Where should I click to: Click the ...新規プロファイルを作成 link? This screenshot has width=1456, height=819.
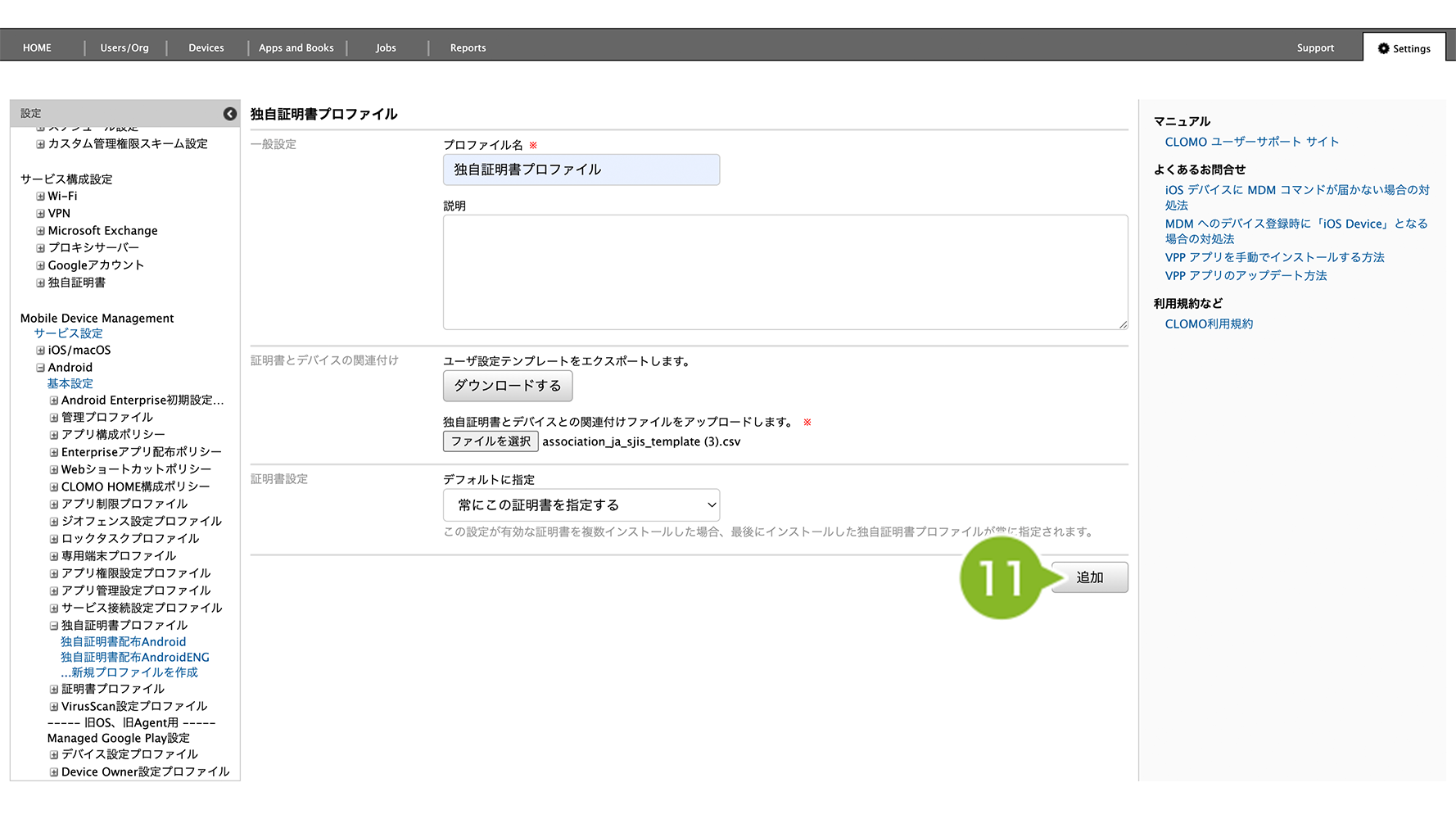129,672
